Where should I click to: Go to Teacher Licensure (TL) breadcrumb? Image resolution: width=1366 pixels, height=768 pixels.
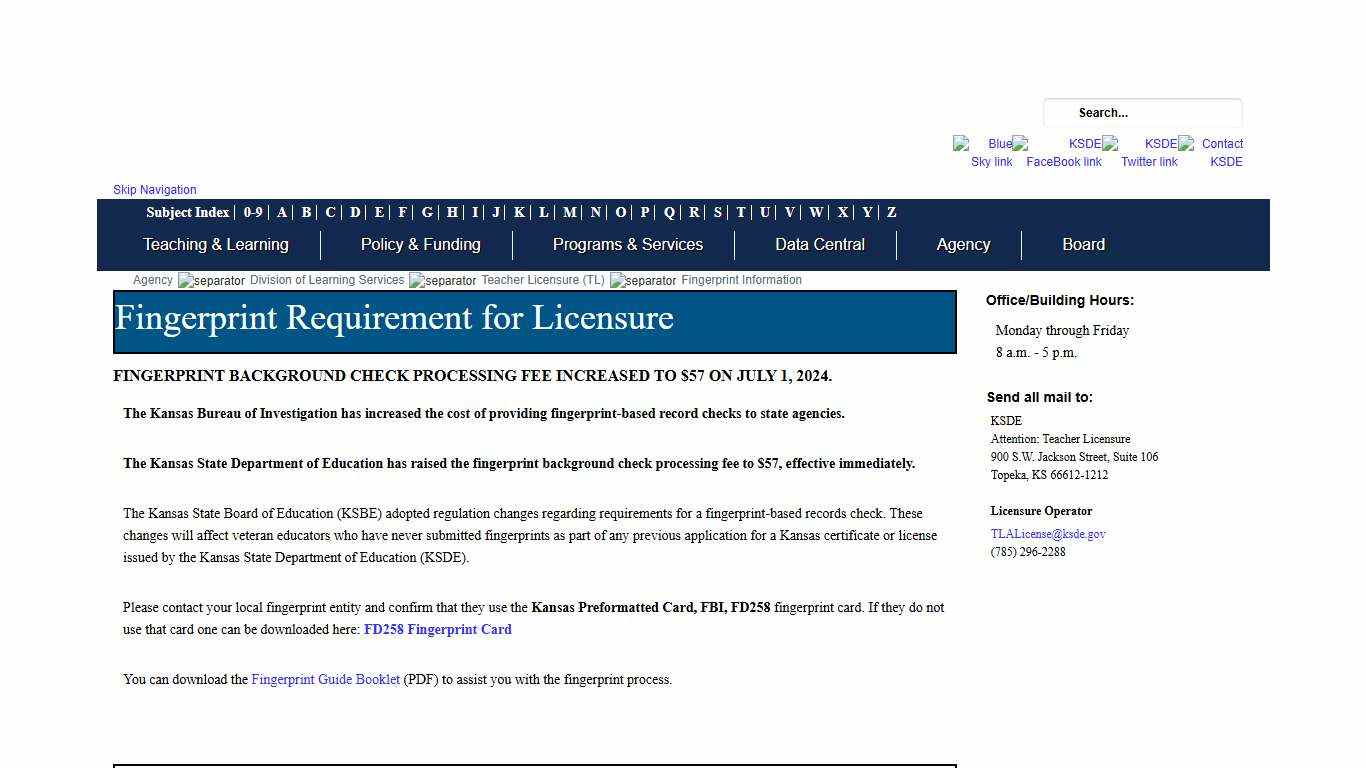(543, 280)
